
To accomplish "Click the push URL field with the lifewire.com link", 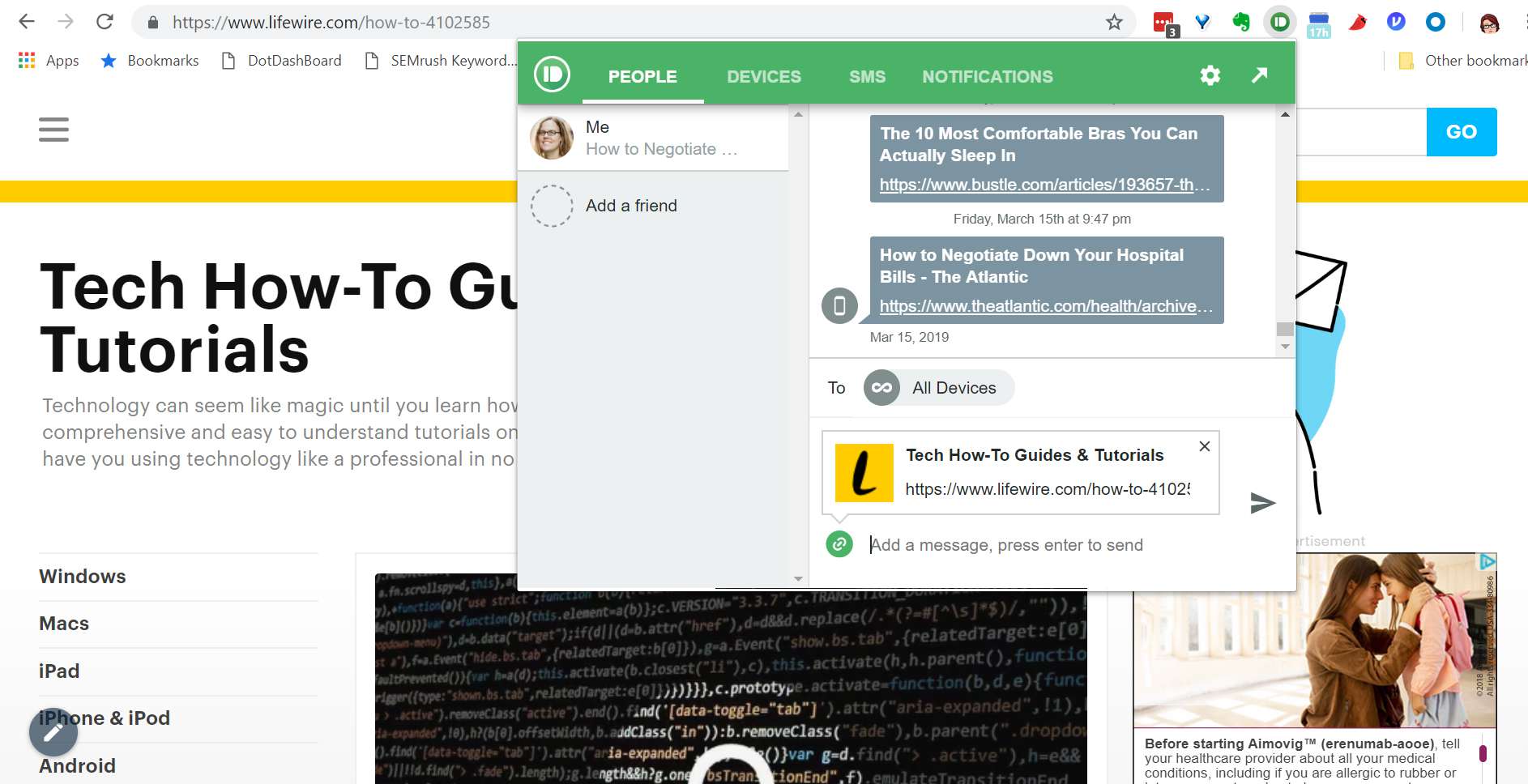I will (1048, 489).
